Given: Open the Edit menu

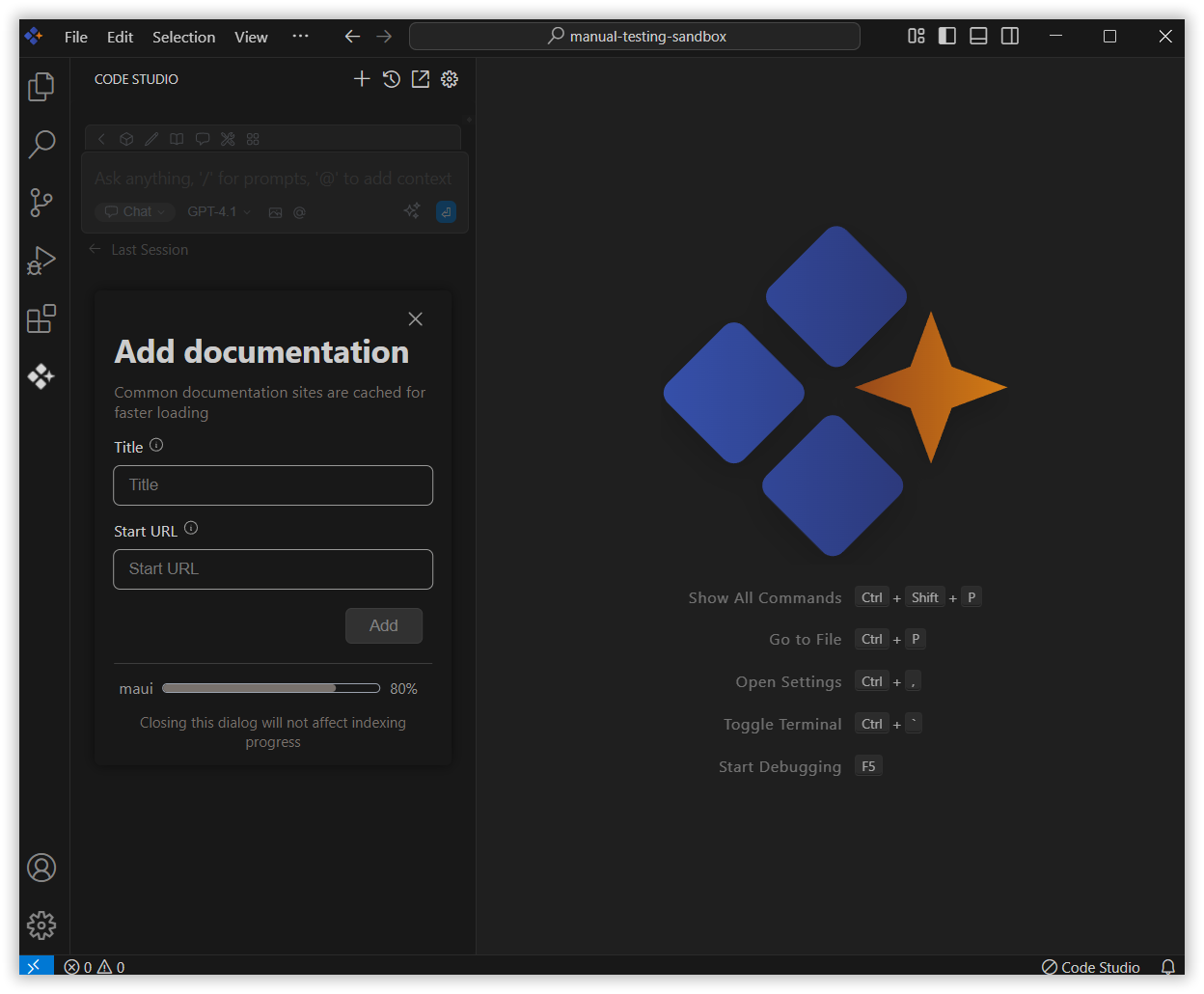Looking at the screenshot, I should [x=121, y=37].
